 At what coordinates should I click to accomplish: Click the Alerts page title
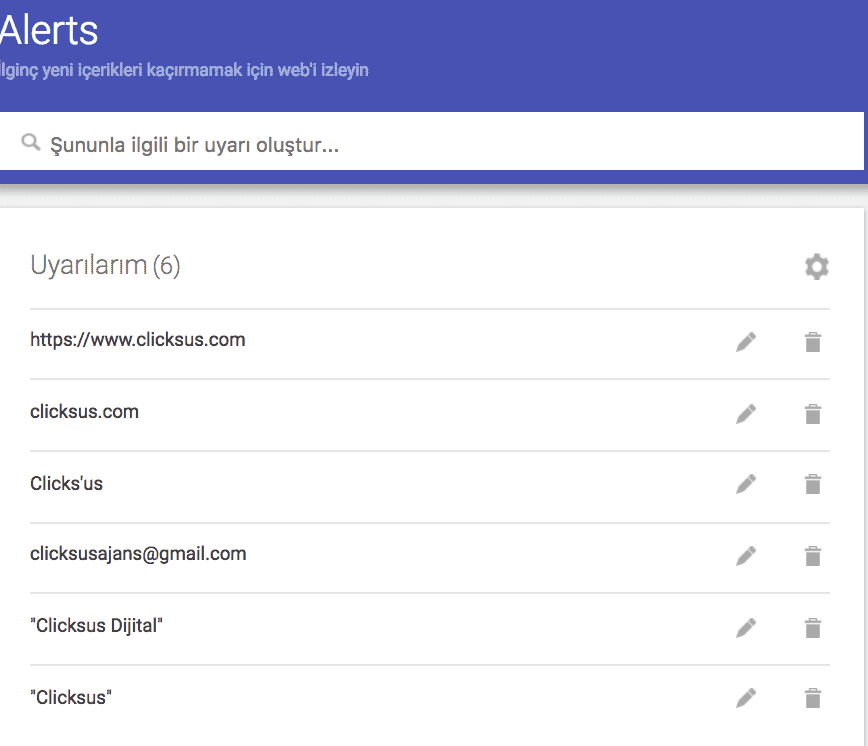click(49, 31)
